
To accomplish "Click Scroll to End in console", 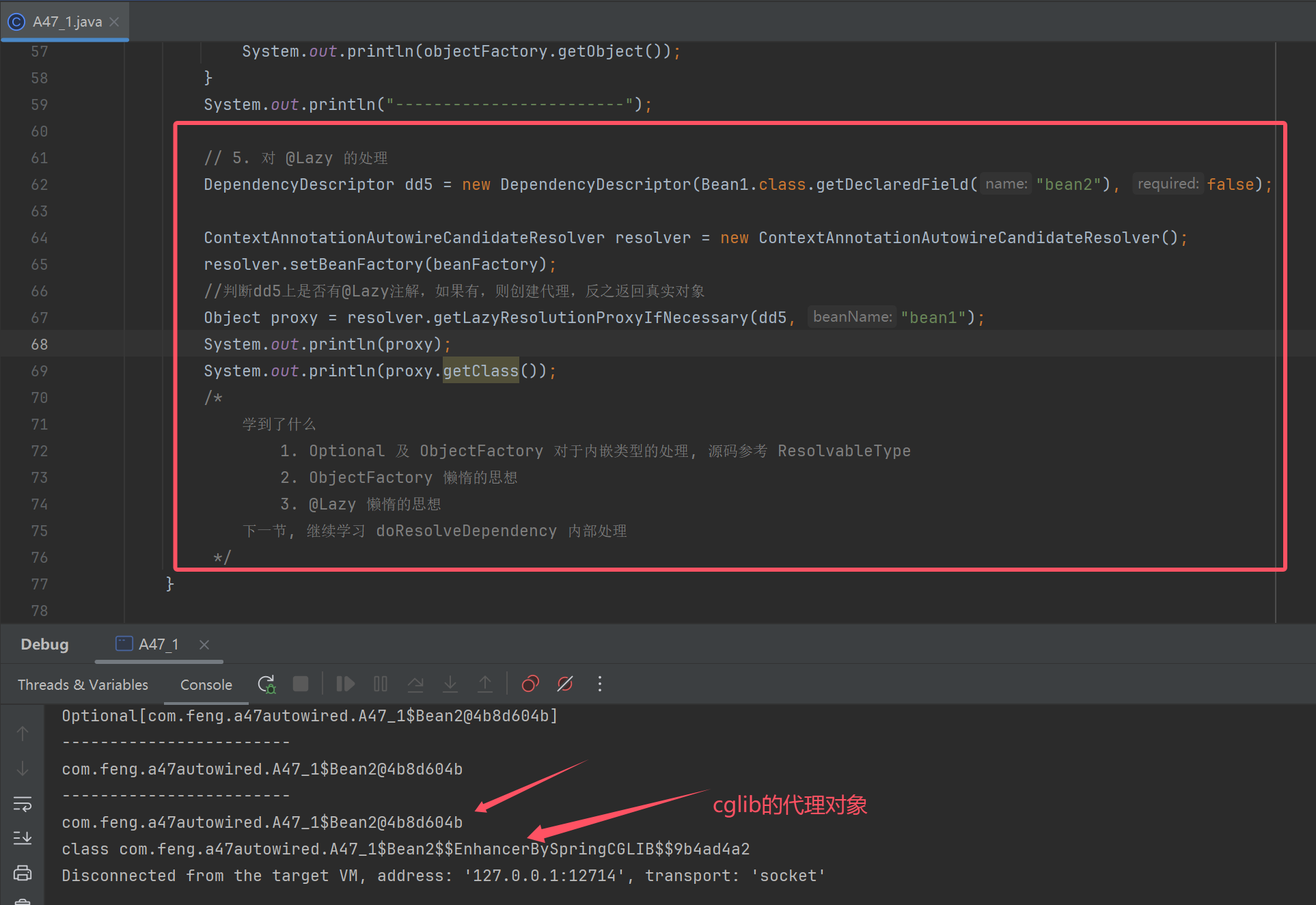I will click(x=23, y=838).
